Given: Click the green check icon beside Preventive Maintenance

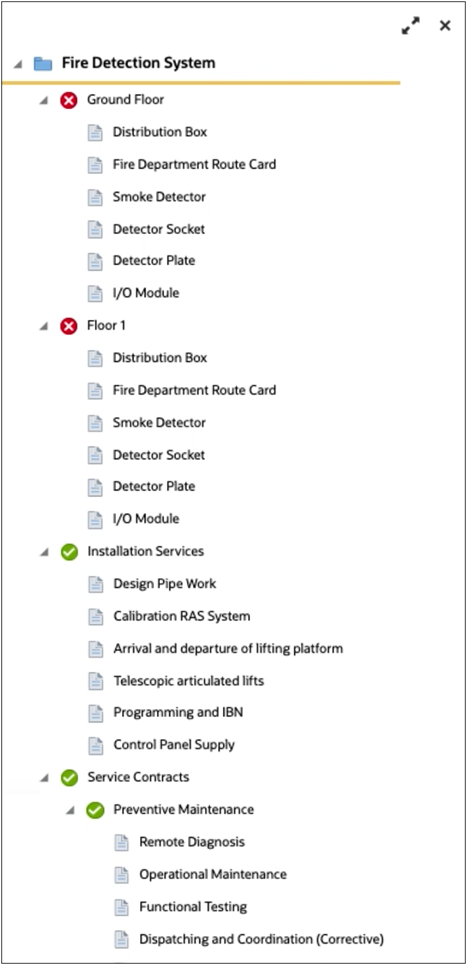Looking at the screenshot, I should (x=95, y=811).
